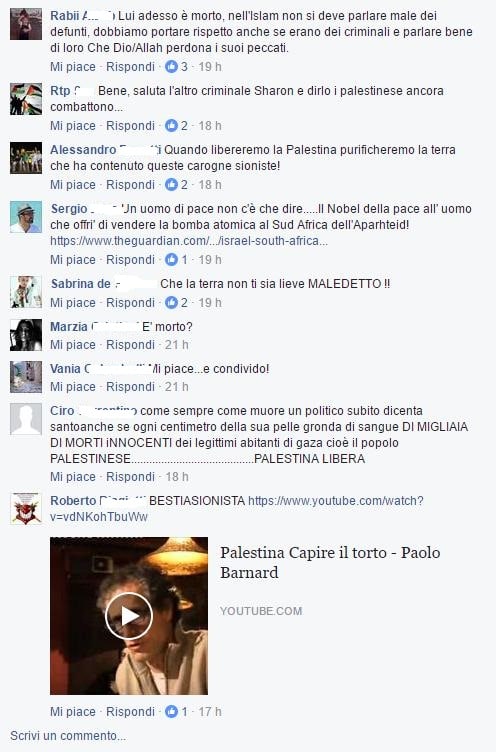Open the like-reaction icon under Sergio's comment
Viewport: 496px width, 752px height.
pyautogui.click(x=171, y=259)
